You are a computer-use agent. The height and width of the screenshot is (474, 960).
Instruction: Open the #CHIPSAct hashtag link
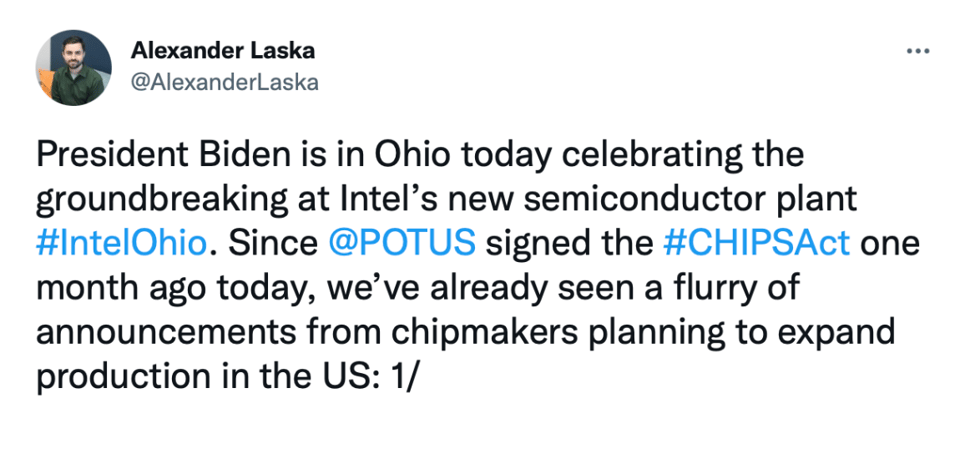756,243
